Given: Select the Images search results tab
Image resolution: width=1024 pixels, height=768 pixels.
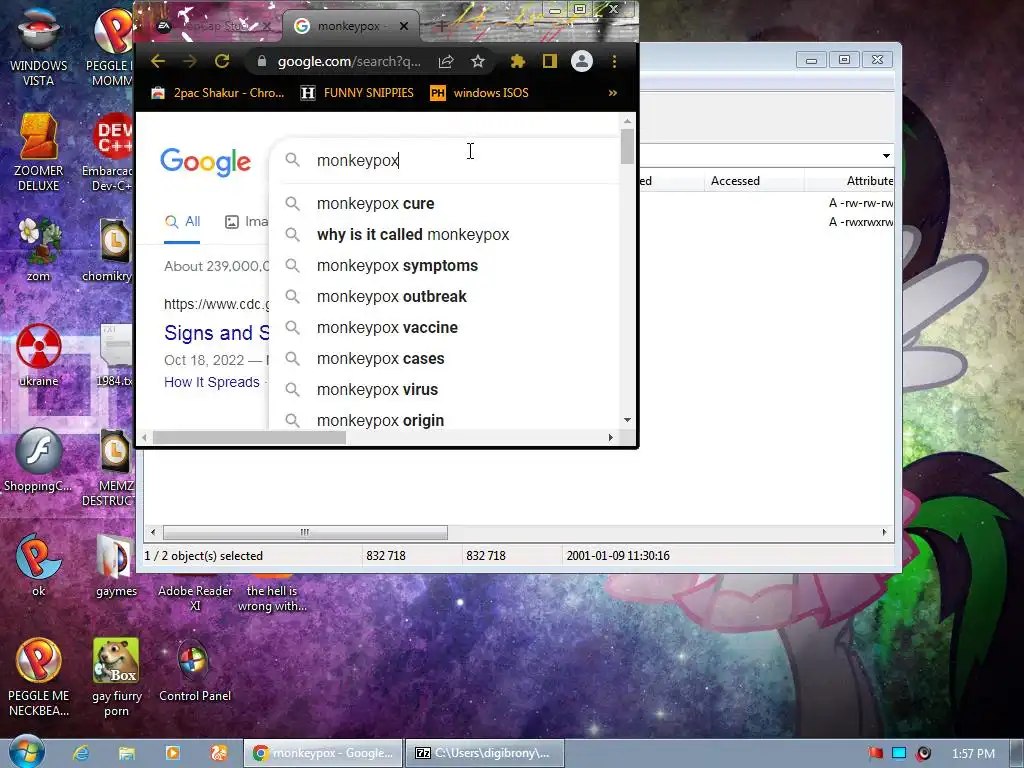Looking at the screenshot, I should click(x=246, y=221).
